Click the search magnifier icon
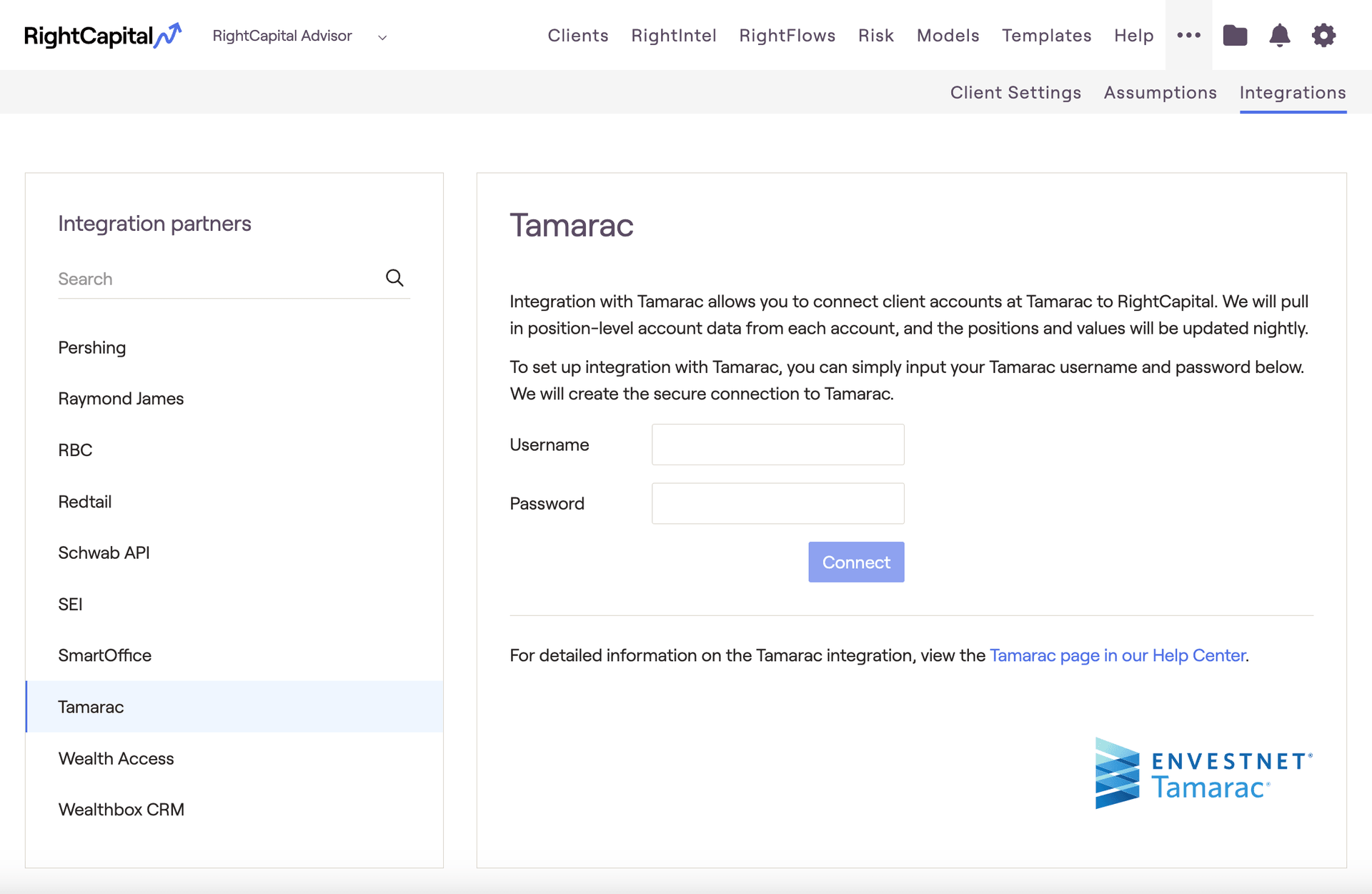This screenshot has height=894, width=1372. (394, 278)
